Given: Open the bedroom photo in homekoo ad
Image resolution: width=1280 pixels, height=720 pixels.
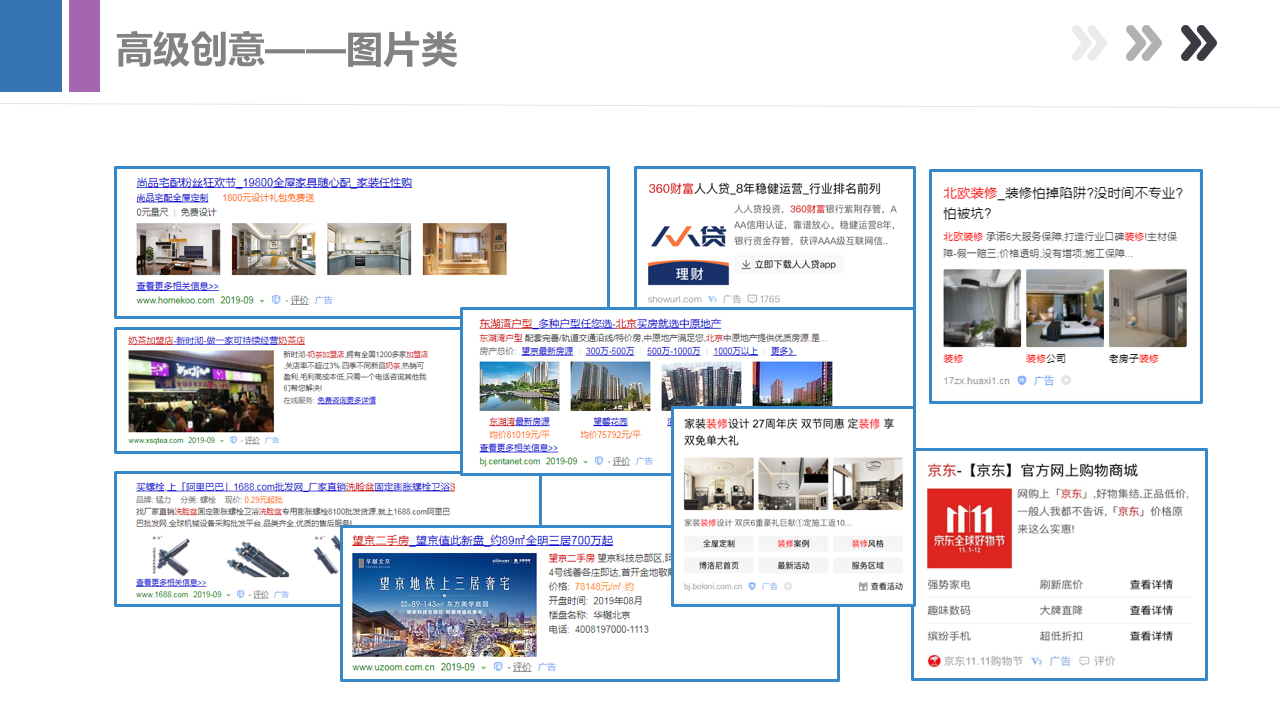Looking at the screenshot, I should pos(273,249).
